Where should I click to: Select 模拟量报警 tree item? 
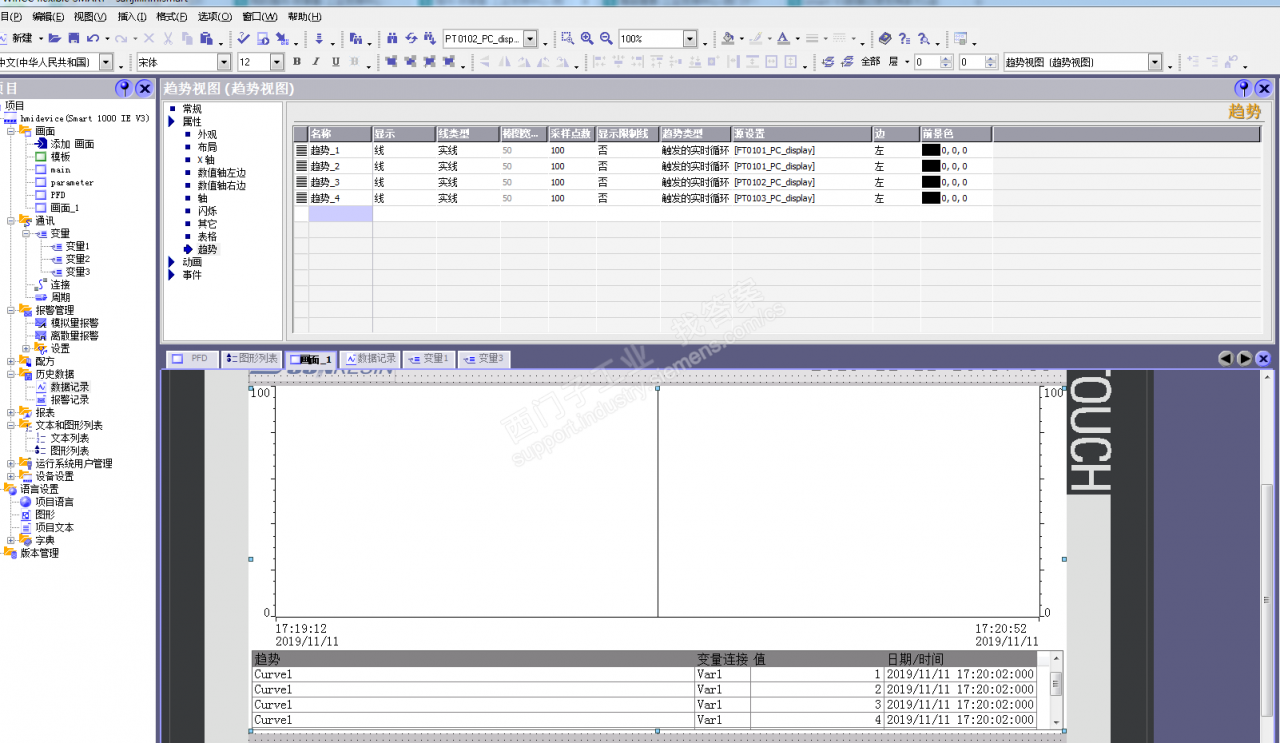coord(74,323)
